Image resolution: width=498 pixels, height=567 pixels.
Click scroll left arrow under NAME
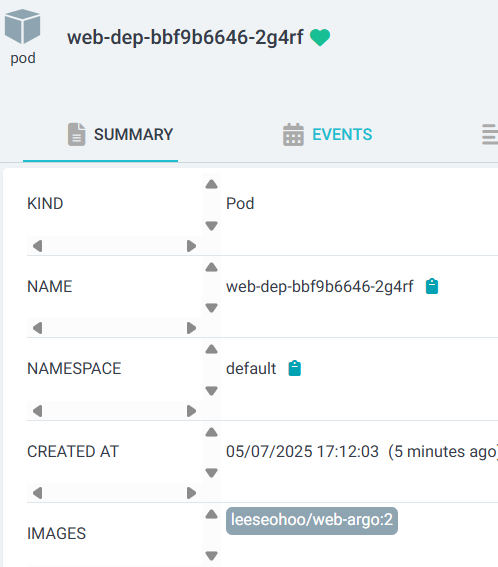(x=38, y=328)
